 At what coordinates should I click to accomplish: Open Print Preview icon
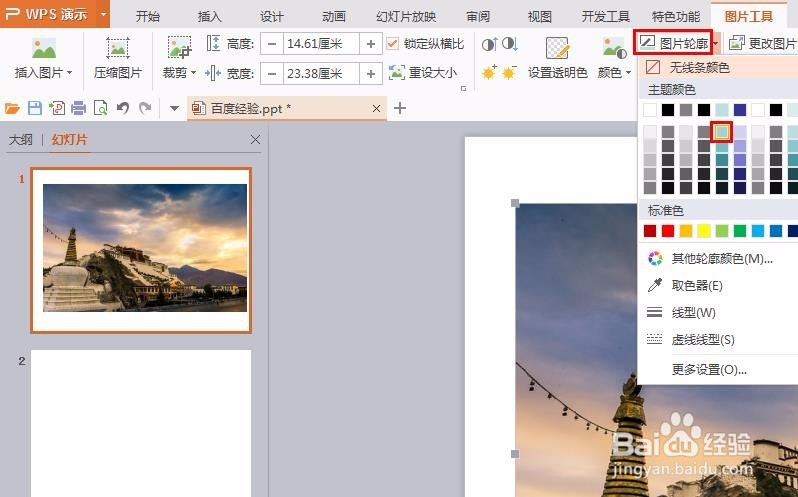(100, 108)
